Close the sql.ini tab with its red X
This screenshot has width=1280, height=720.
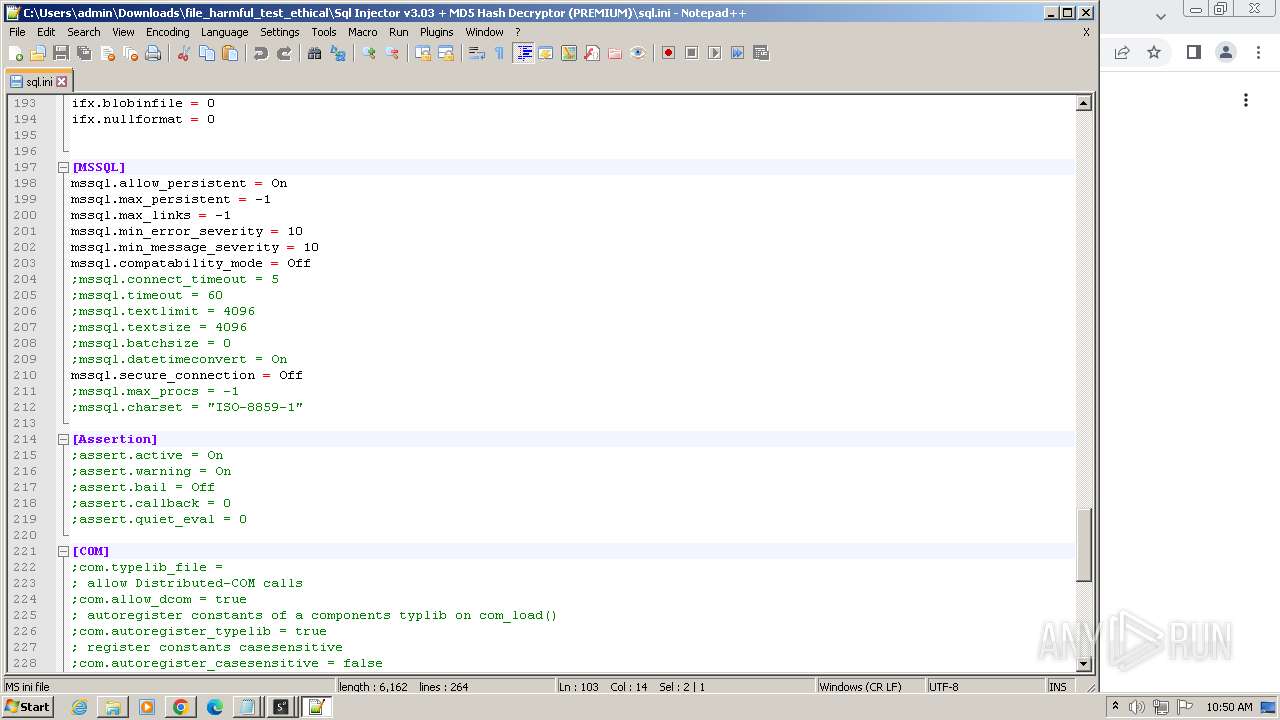pos(61,82)
